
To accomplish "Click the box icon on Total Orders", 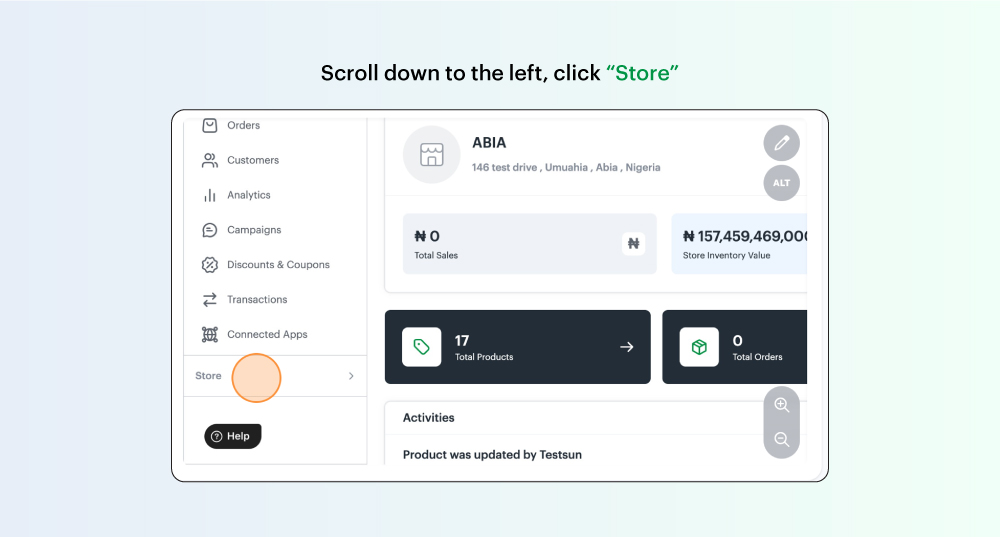I will 699,347.
